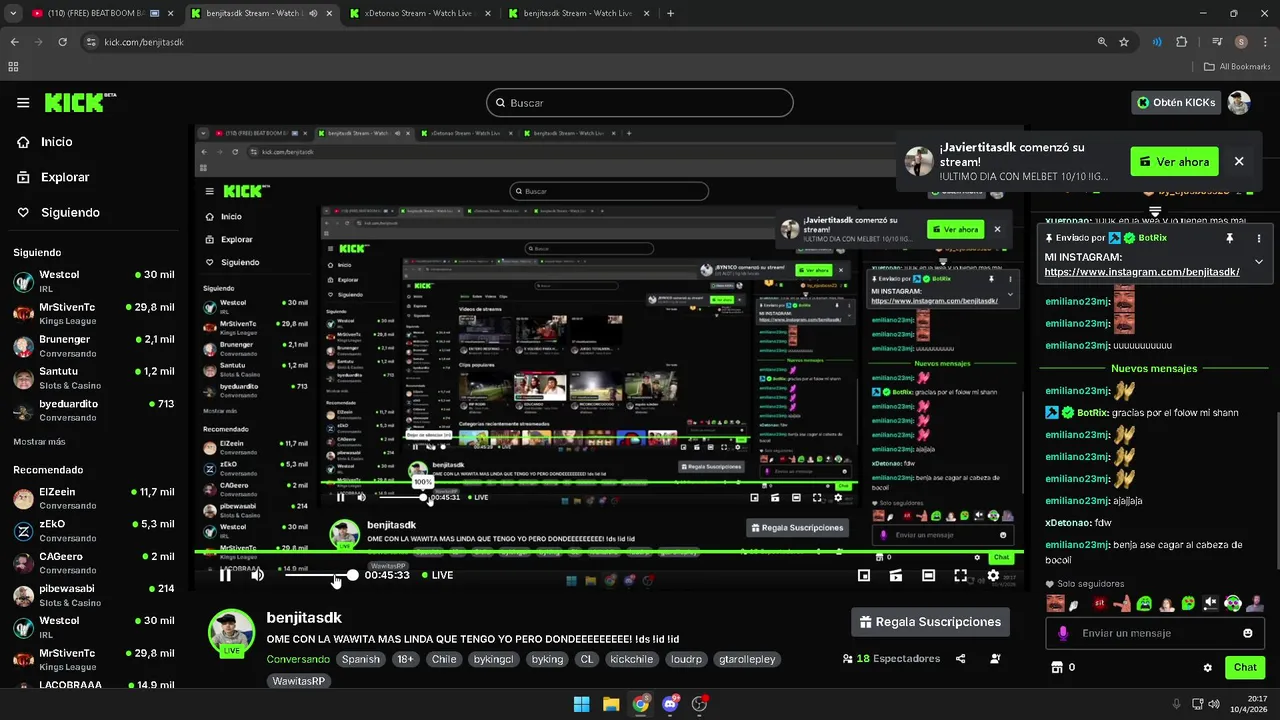Click the share stream icon

pos(960,659)
